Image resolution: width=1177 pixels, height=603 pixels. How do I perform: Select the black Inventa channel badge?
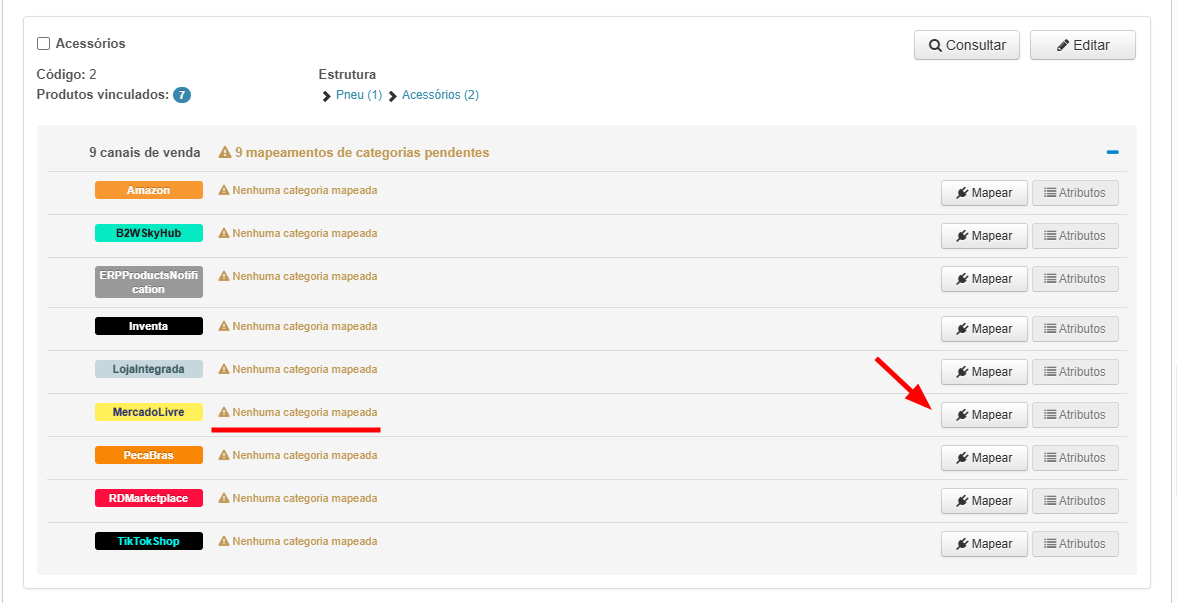[x=149, y=326]
